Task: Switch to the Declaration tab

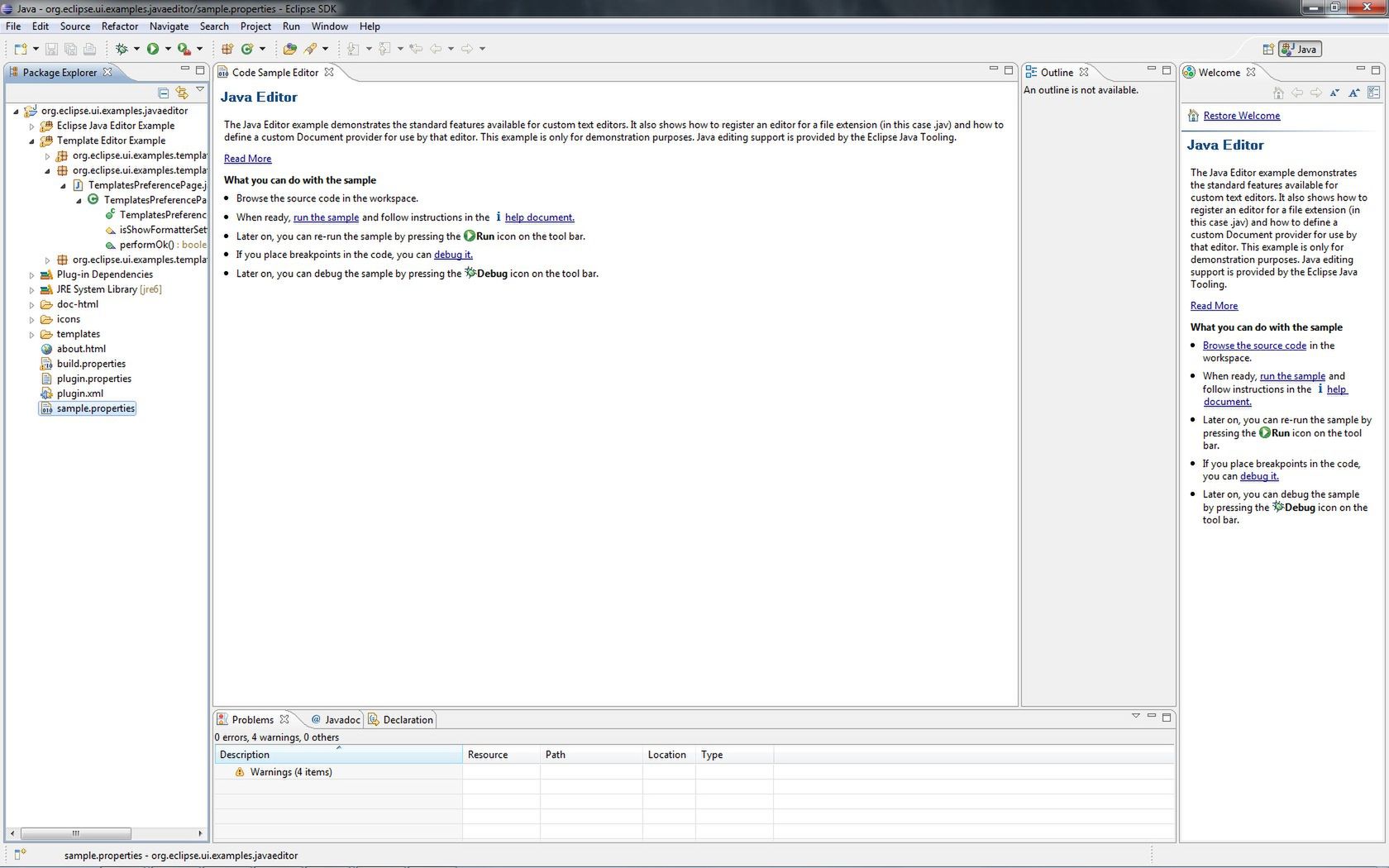Action: [x=401, y=719]
